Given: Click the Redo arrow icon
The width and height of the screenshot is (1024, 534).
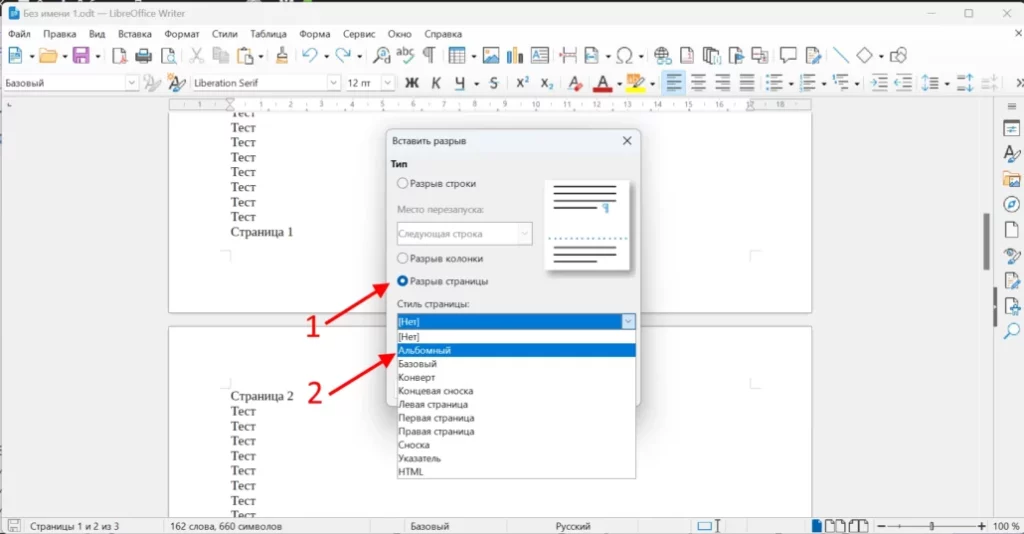Looking at the screenshot, I should tap(343, 56).
